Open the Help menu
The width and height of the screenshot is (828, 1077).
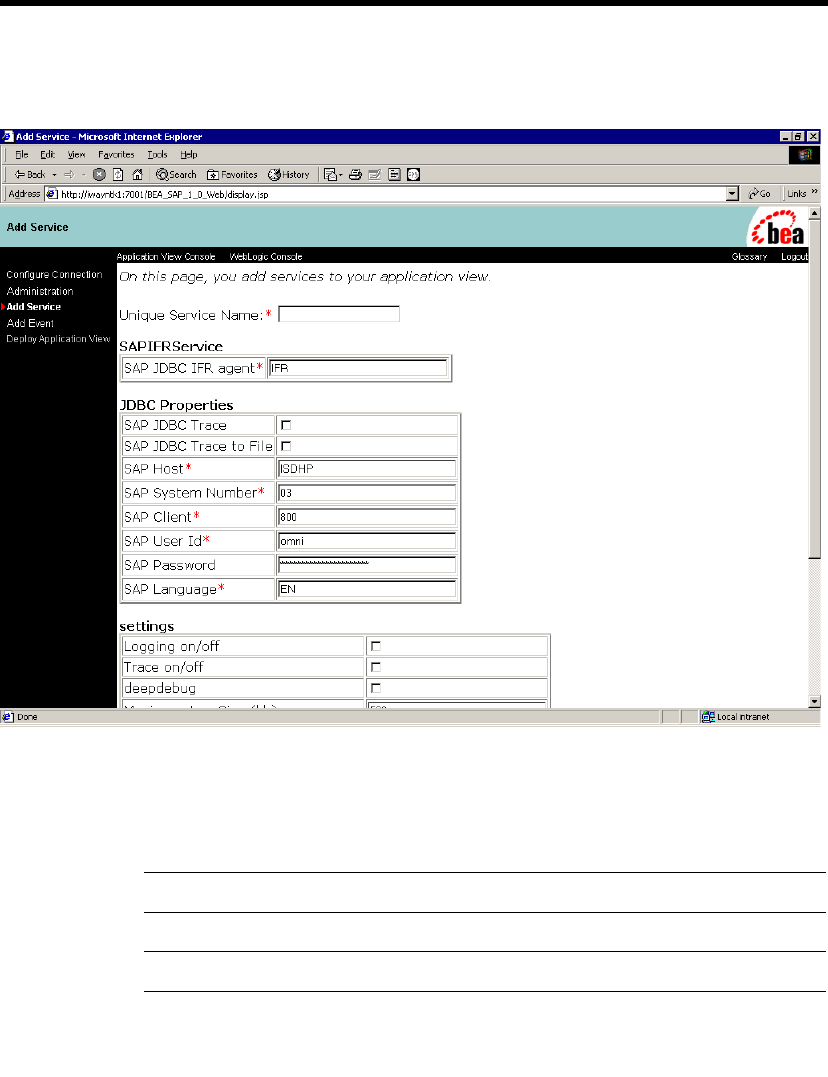[x=189, y=155]
